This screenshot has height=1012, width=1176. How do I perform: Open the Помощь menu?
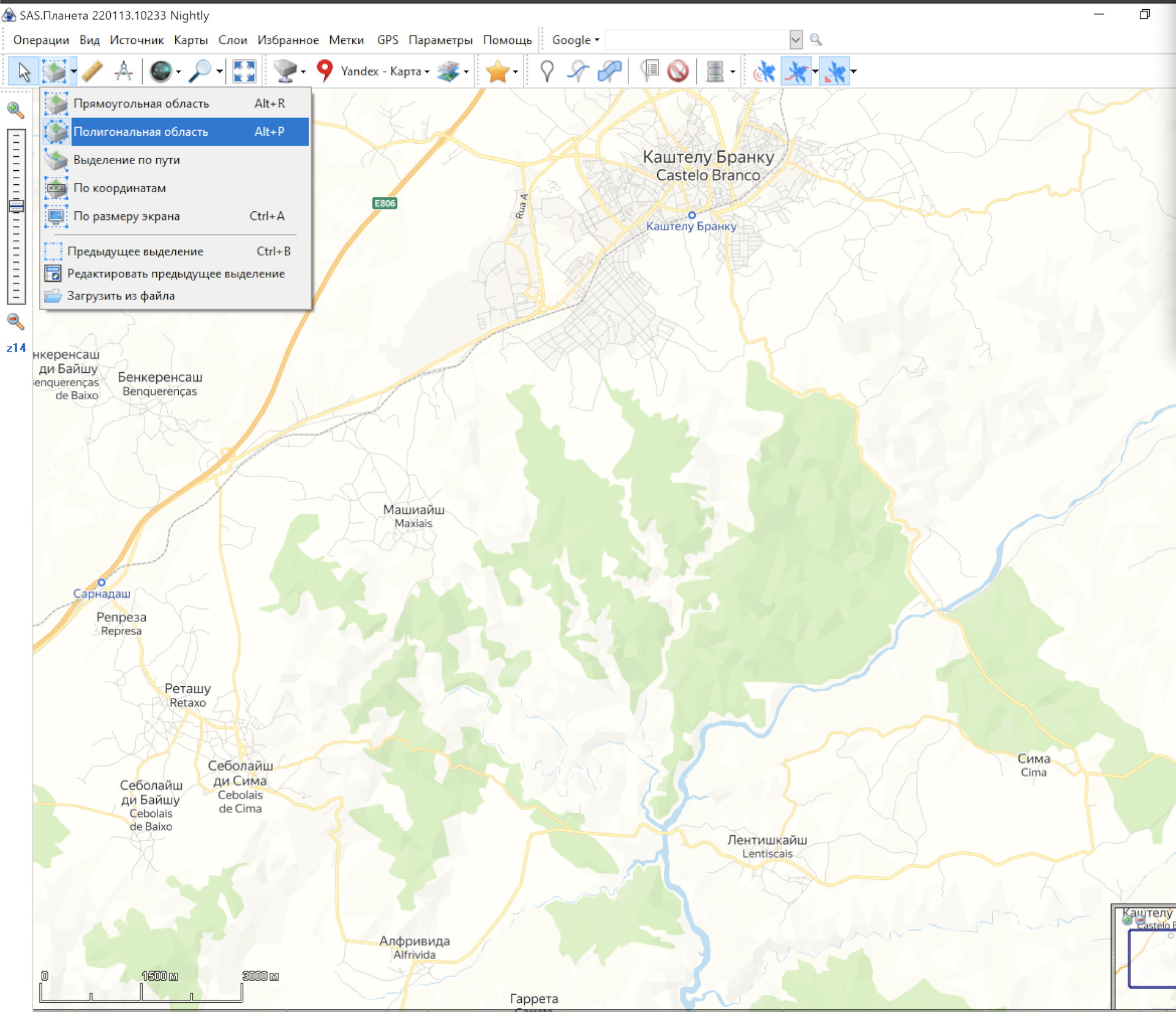pyautogui.click(x=507, y=40)
